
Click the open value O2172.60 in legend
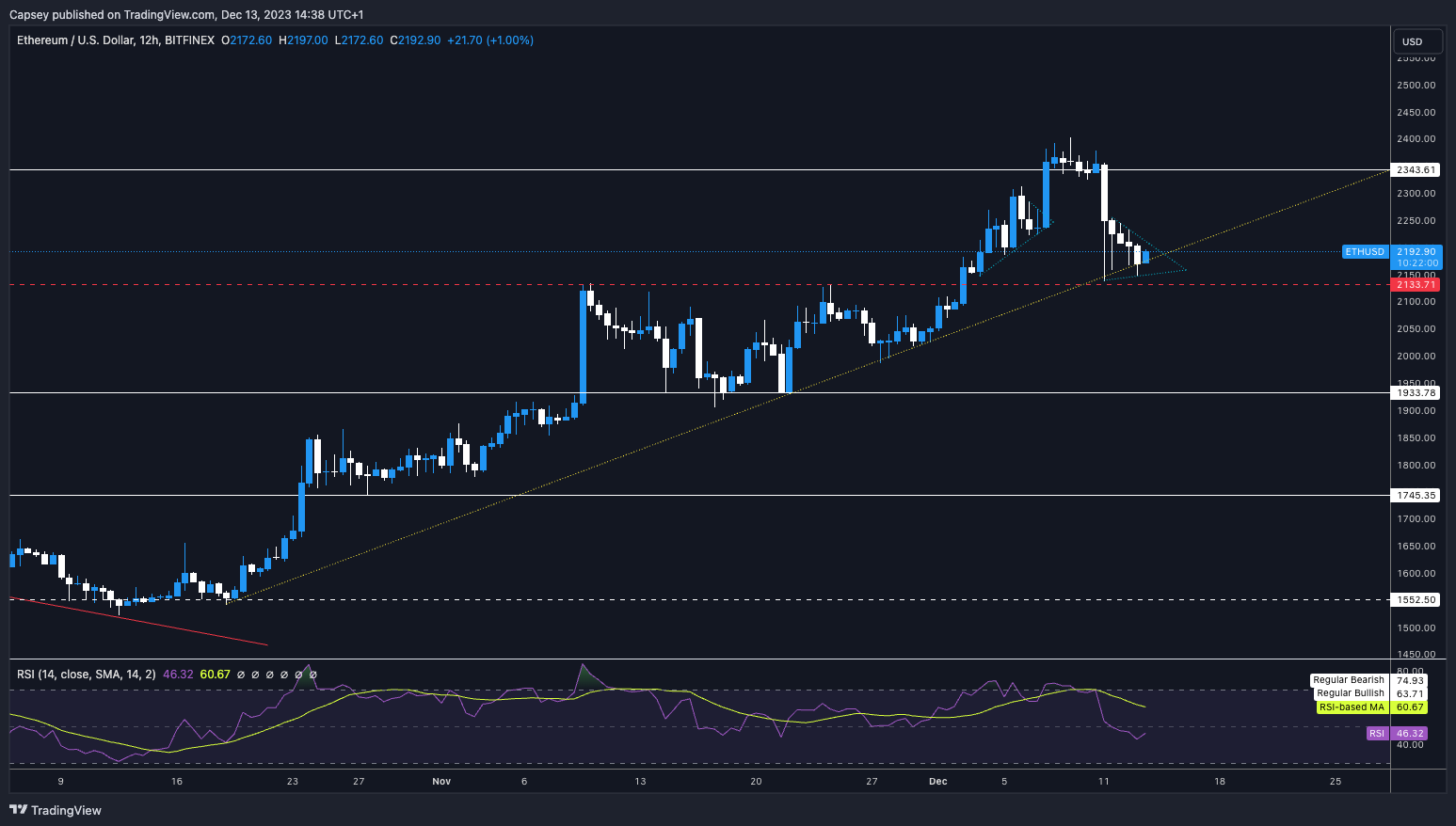click(247, 40)
